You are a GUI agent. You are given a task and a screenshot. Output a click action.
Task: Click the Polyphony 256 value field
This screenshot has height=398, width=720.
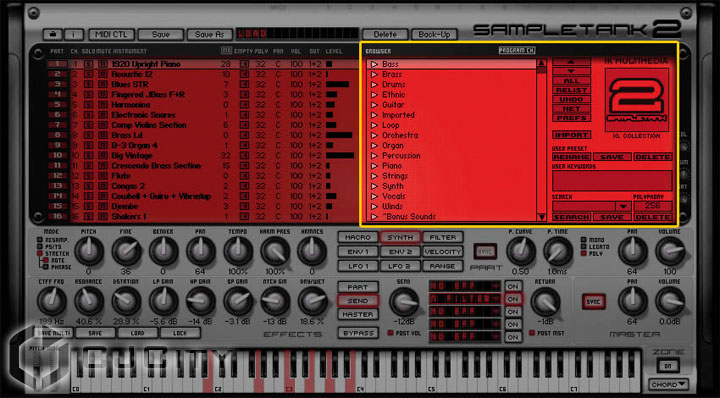[x=653, y=207]
